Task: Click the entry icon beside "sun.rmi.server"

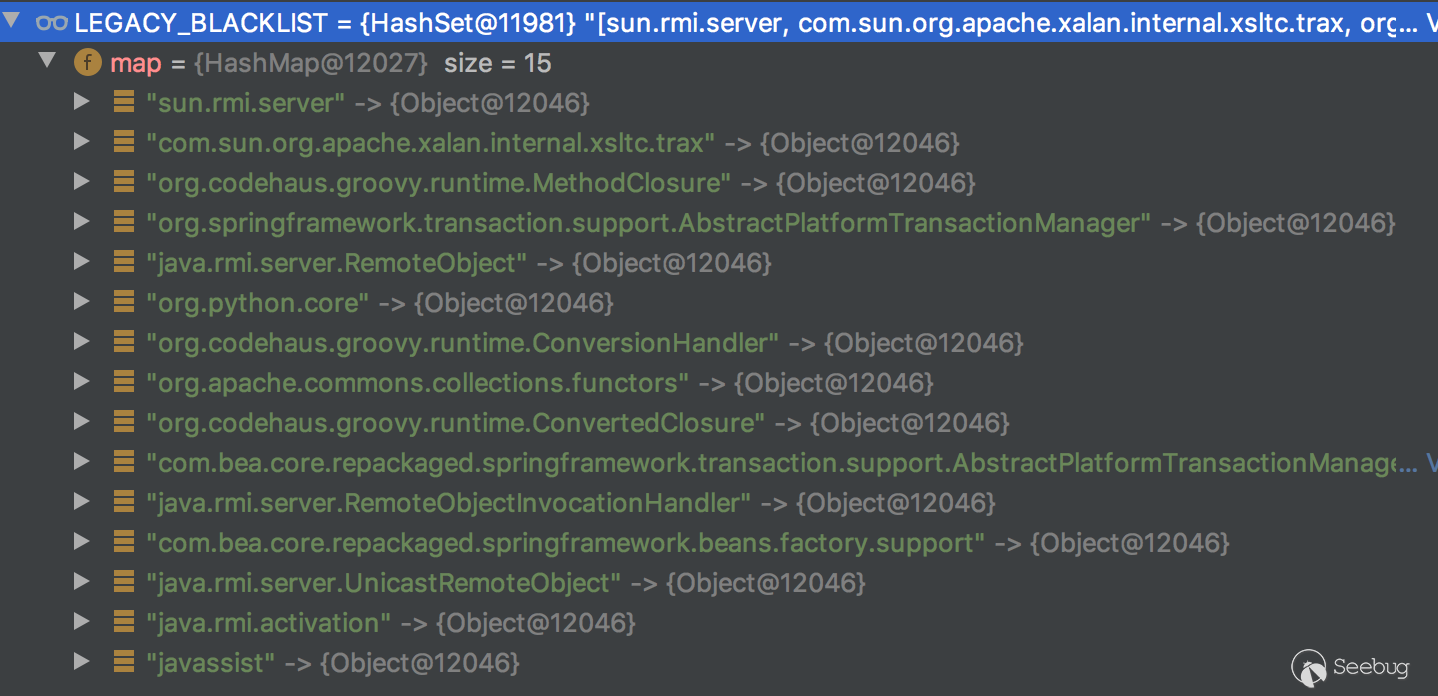Action: (124, 102)
